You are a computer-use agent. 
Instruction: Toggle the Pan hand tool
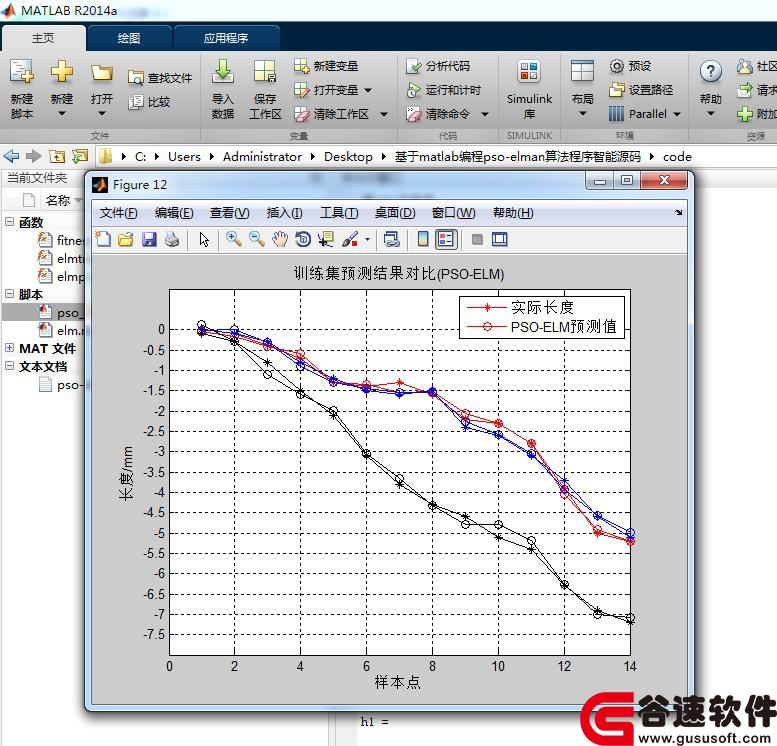point(280,239)
